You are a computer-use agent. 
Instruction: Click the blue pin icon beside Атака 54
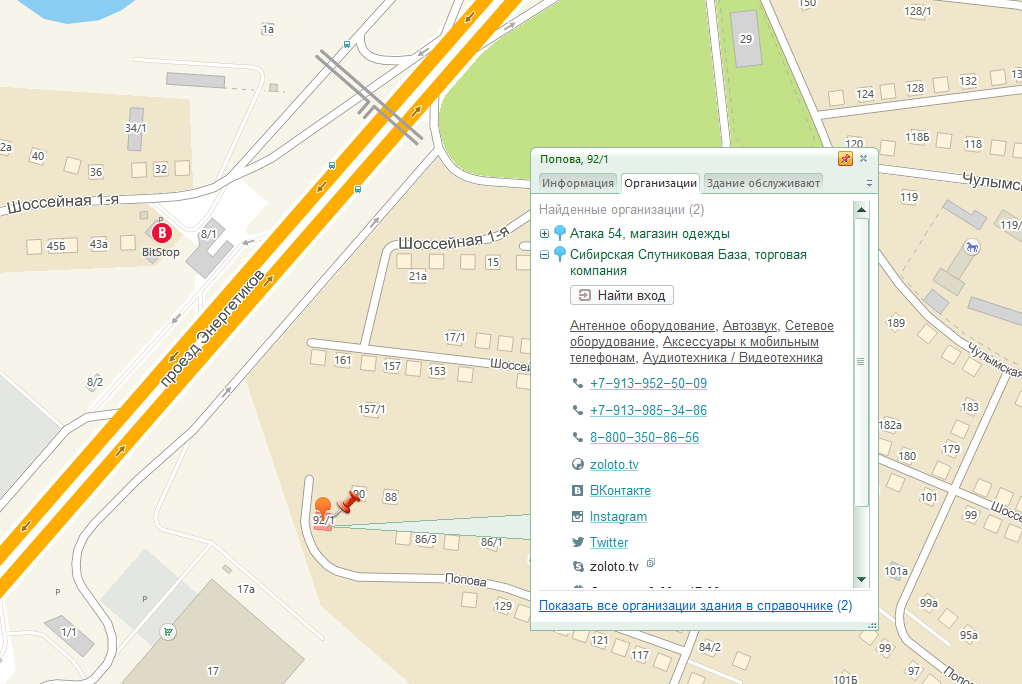coord(560,233)
